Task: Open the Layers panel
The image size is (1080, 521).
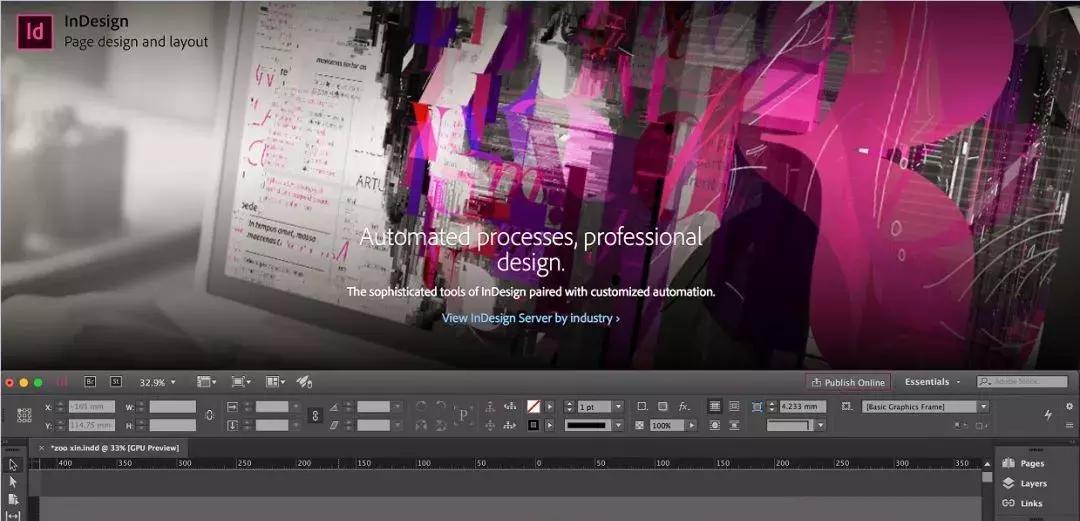Action: point(1025,484)
